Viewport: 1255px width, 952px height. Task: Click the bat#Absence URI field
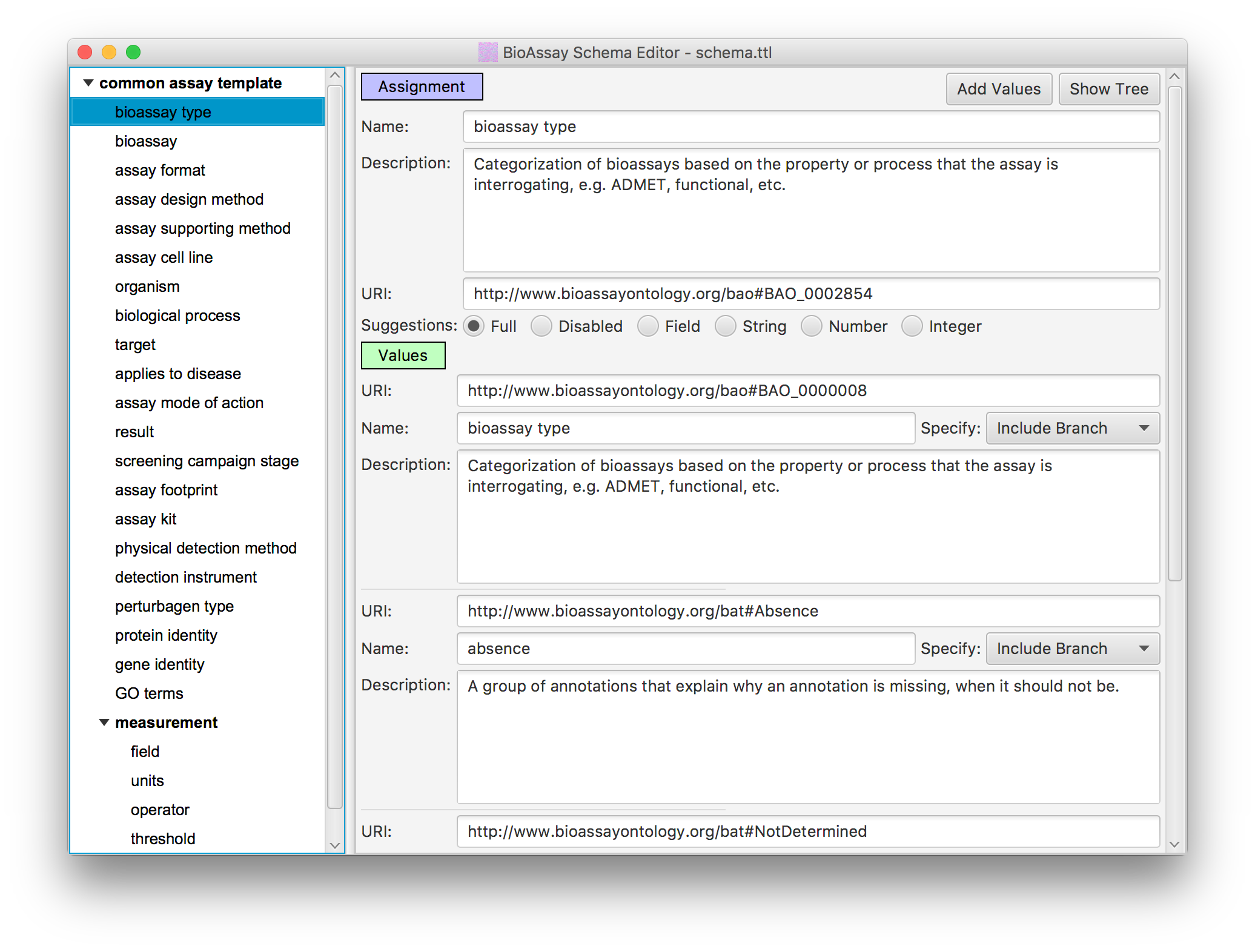click(x=809, y=611)
